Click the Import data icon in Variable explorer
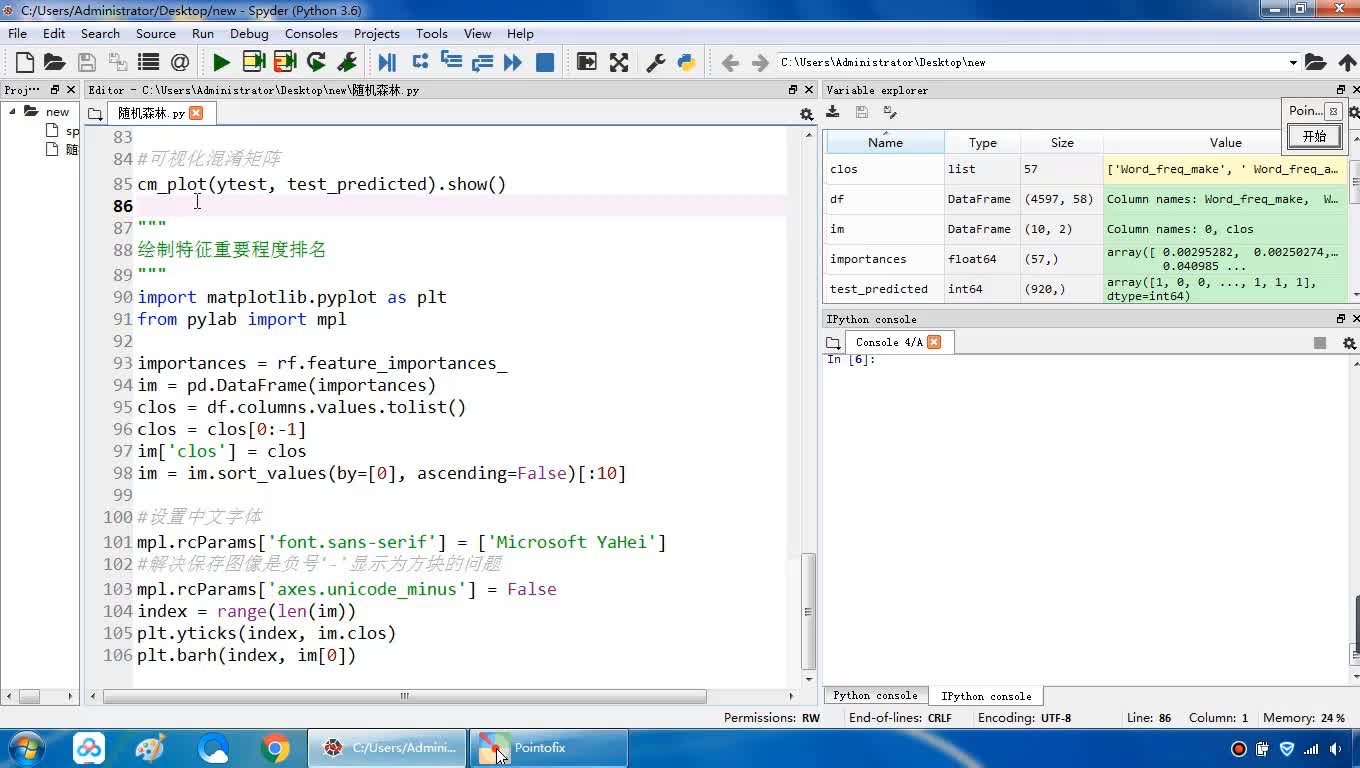This screenshot has width=1360, height=768. tap(832, 112)
